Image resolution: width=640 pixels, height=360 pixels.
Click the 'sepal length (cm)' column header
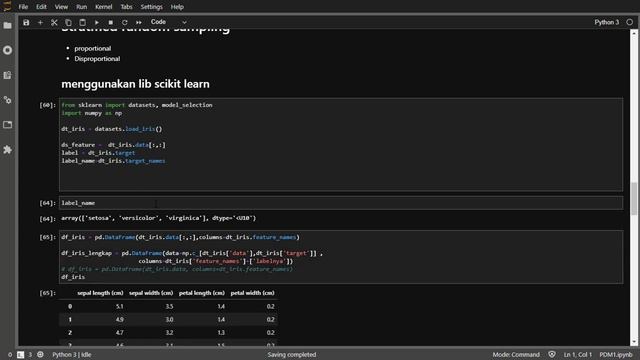[x=100, y=293]
